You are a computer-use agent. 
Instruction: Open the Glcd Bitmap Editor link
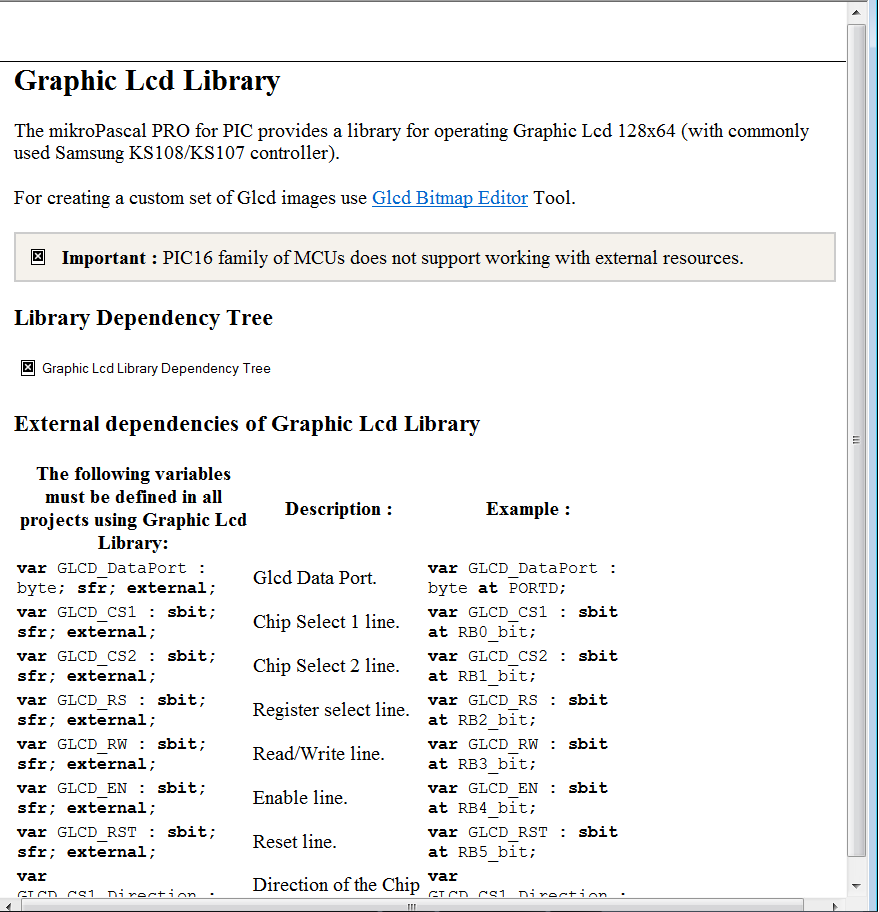[450, 198]
